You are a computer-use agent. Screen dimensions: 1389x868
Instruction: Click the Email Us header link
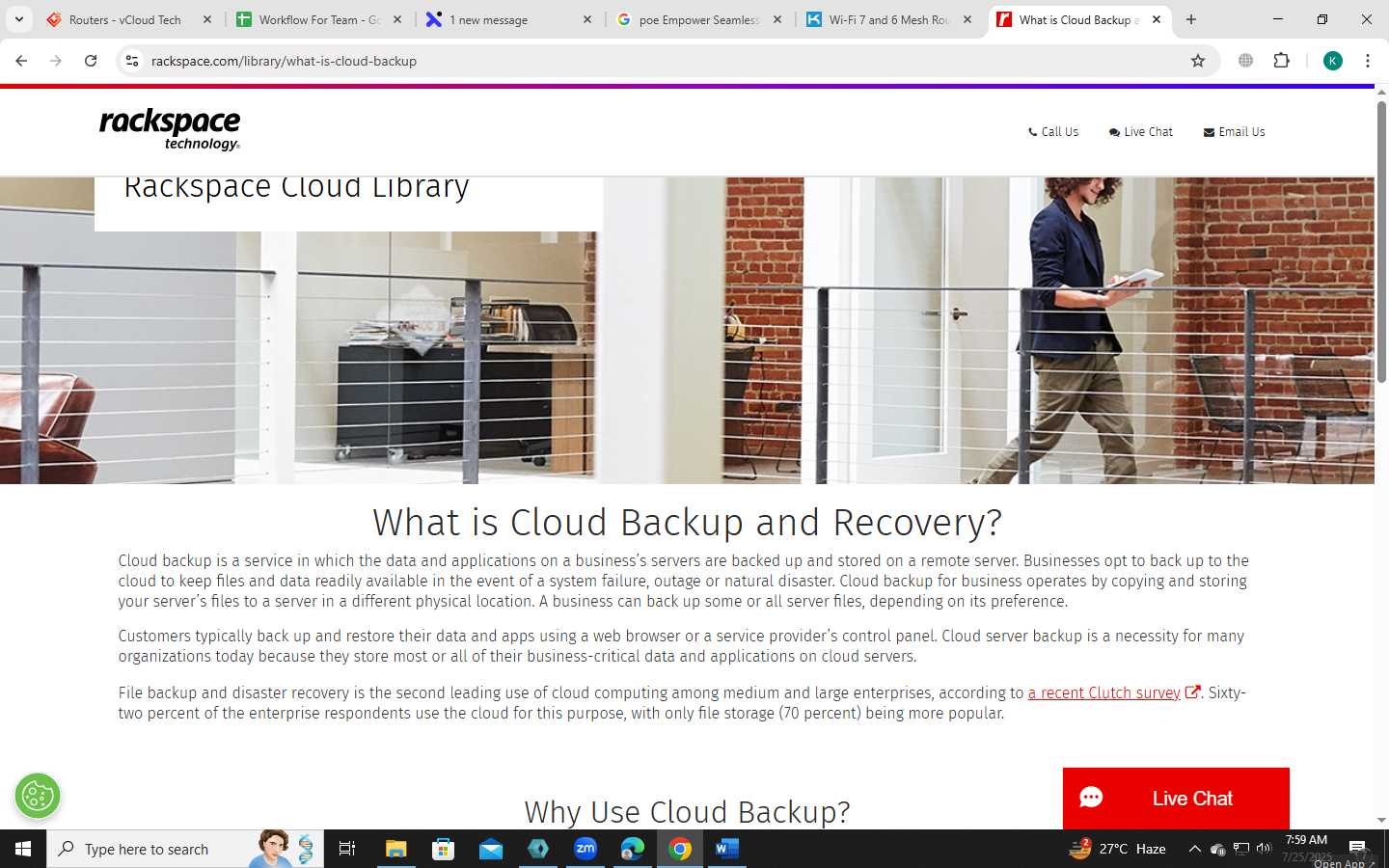1235,132
